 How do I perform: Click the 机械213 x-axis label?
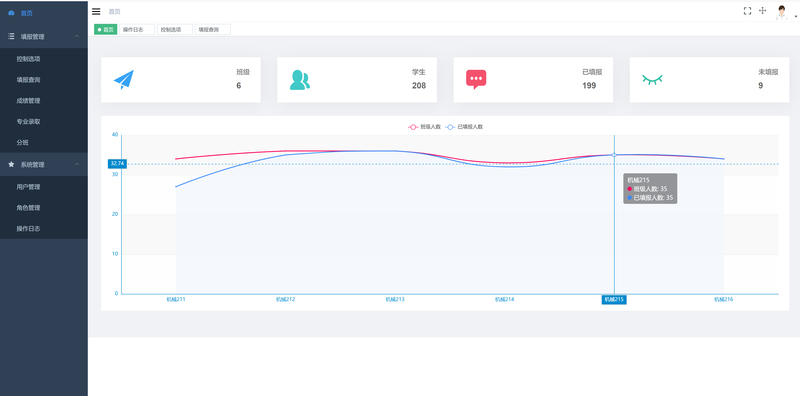[395, 300]
